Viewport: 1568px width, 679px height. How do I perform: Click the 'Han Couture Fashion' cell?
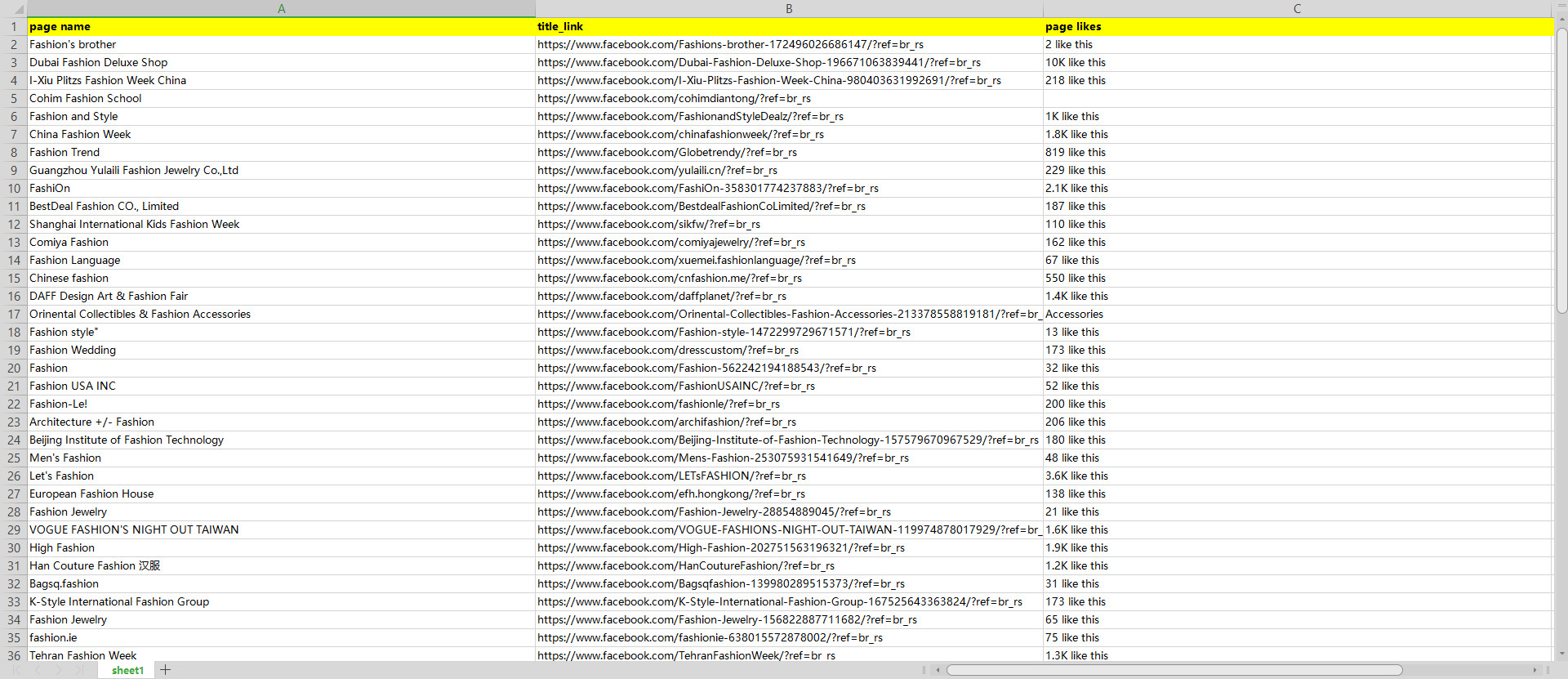(x=281, y=566)
